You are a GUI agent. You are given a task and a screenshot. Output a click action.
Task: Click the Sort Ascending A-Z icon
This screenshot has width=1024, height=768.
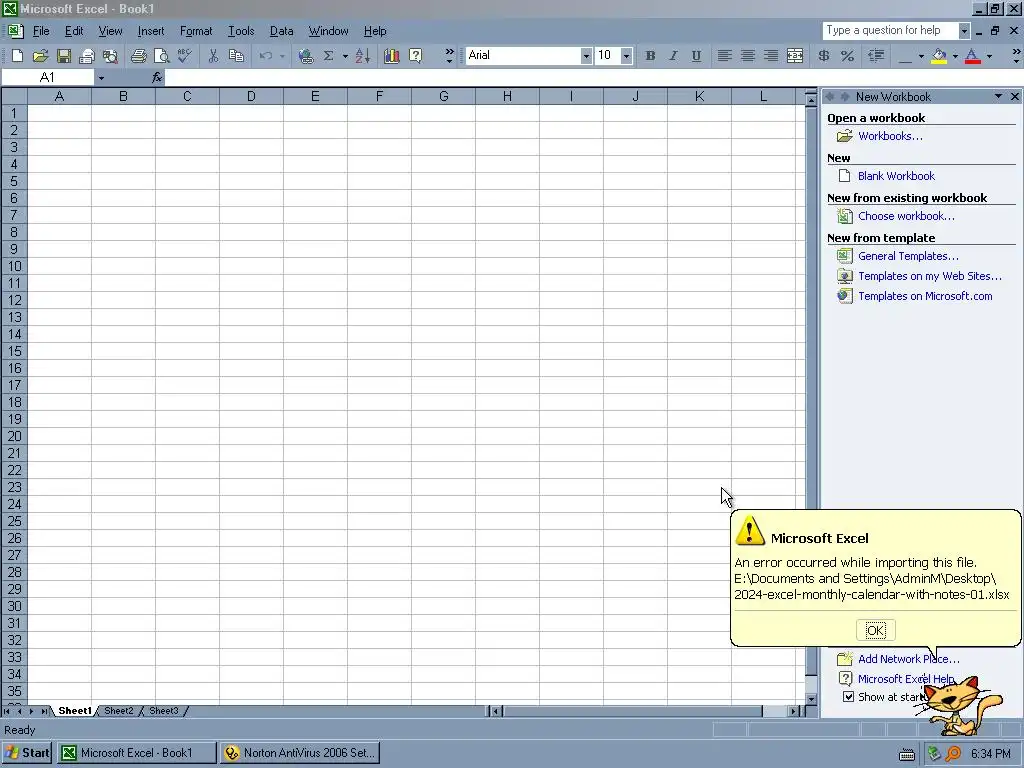[363, 56]
